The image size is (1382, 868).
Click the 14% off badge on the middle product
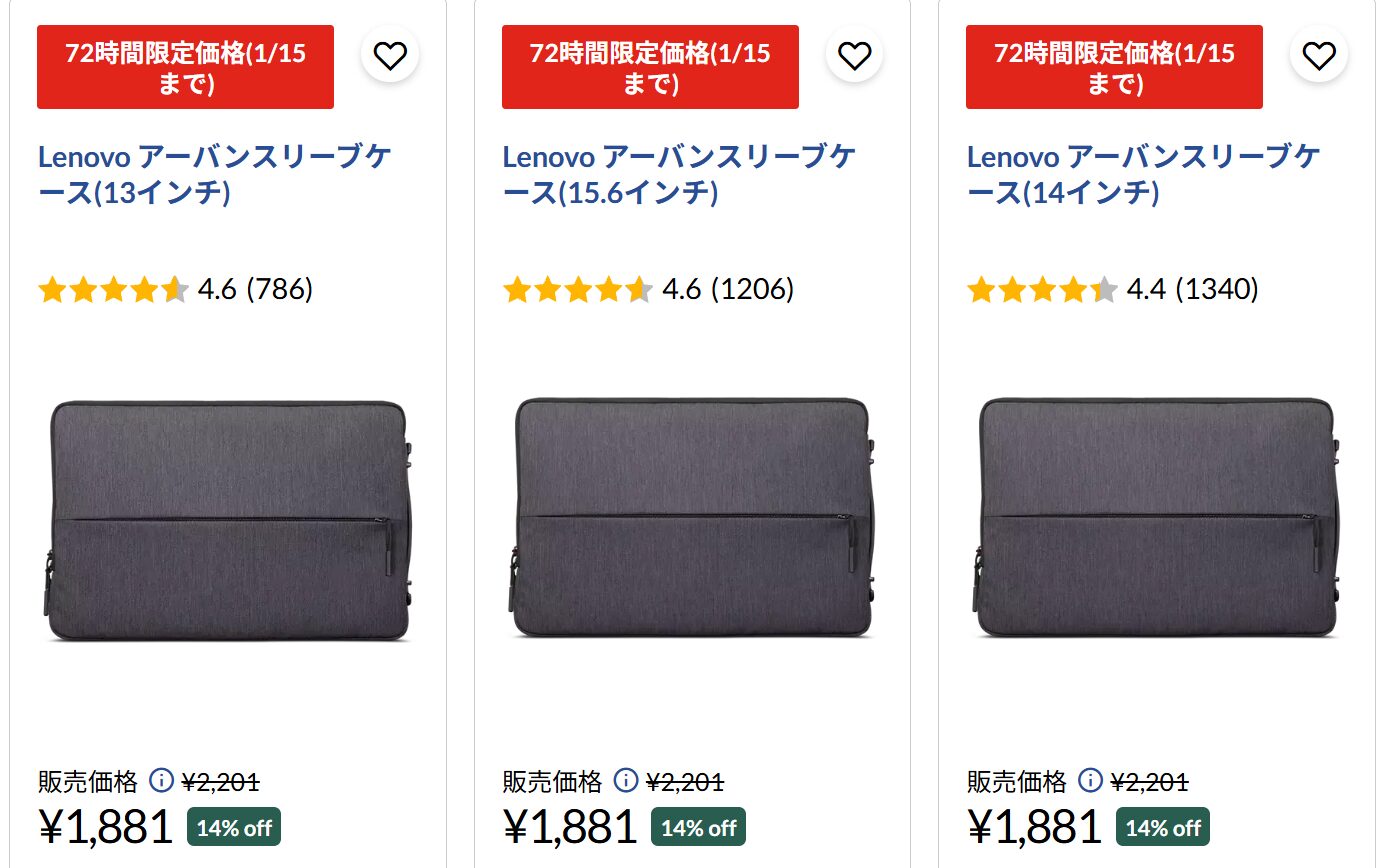699,826
